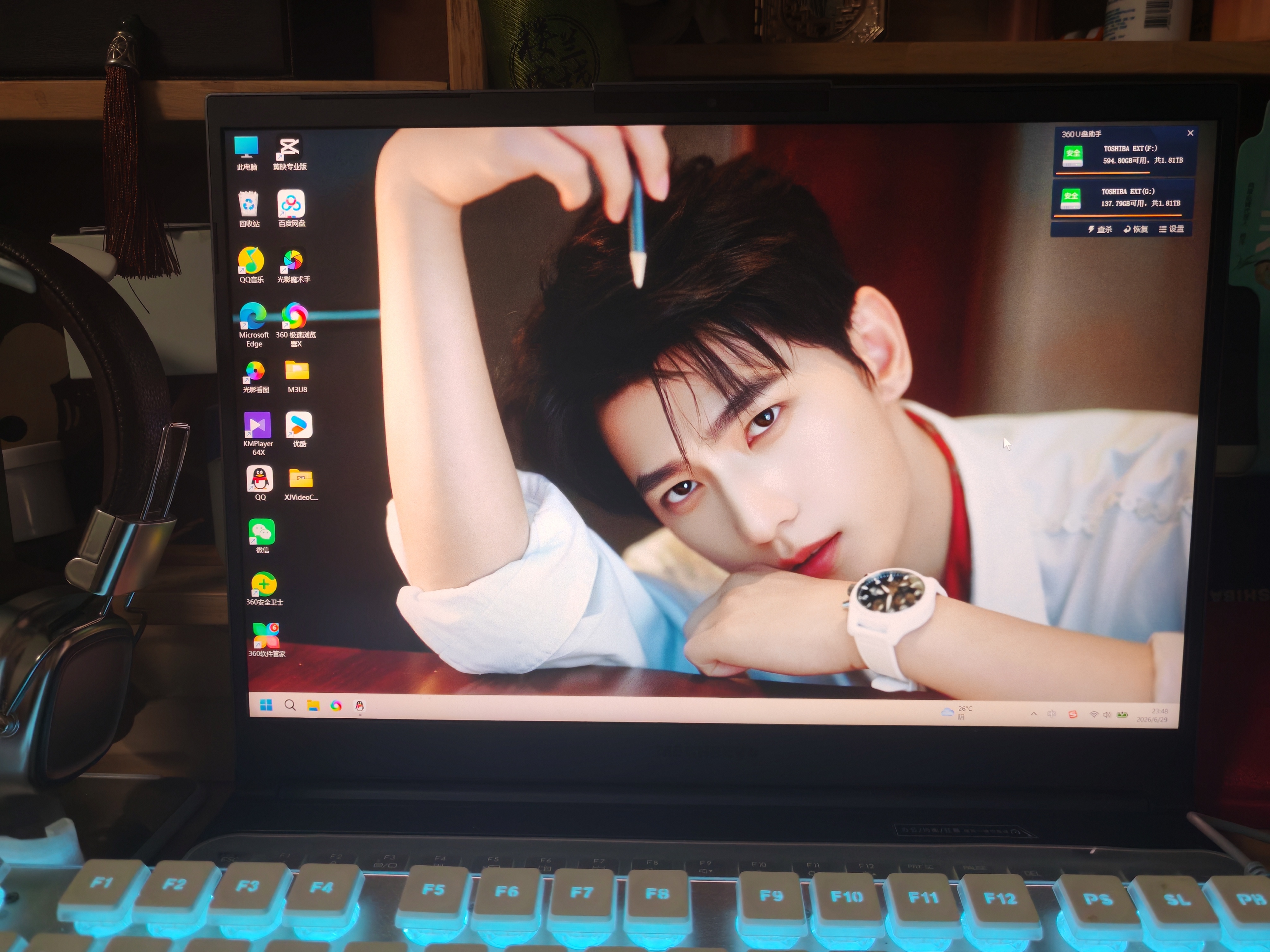Open 360安全卫士 desktop shortcut
The image size is (1270, 952).
tap(264, 589)
